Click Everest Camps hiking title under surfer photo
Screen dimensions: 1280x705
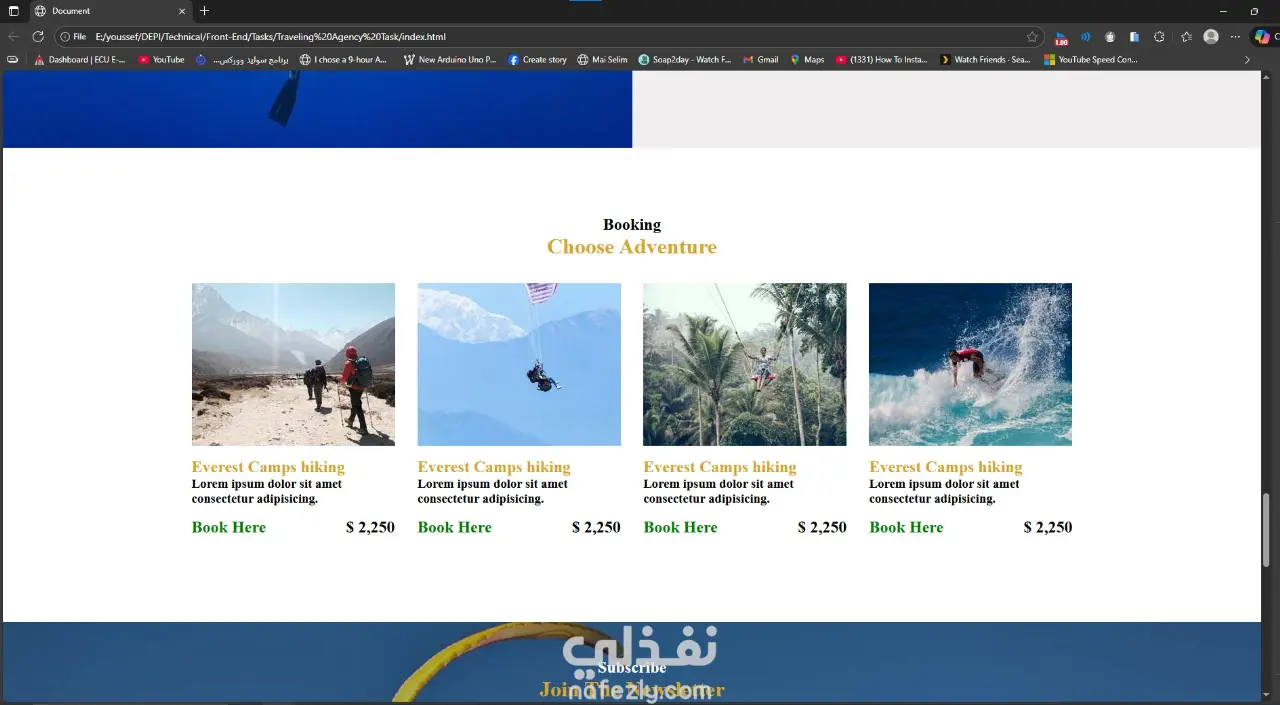pyautogui.click(x=946, y=467)
